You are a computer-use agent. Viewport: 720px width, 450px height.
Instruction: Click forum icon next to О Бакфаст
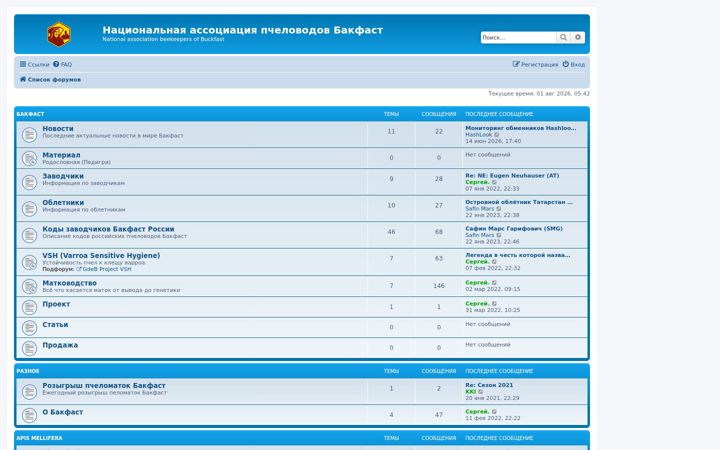click(x=29, y=415)
